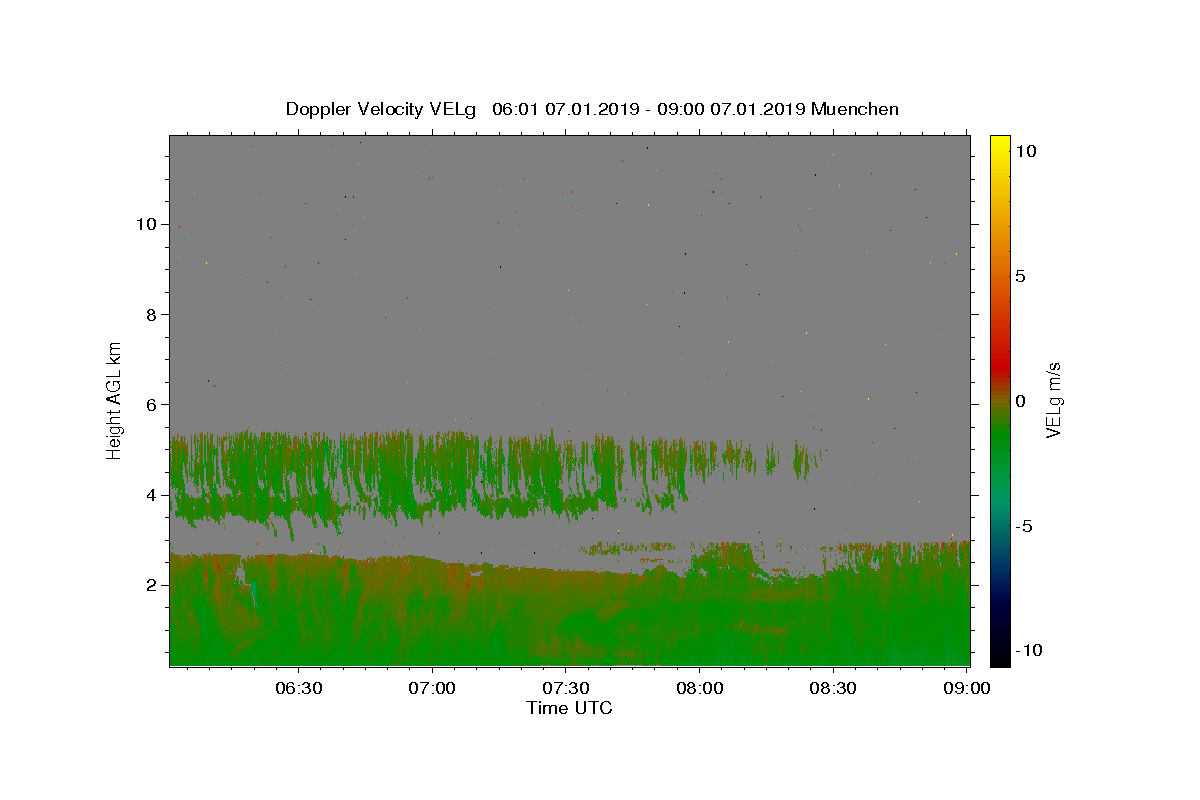Viewport: 1200px width, 800px height.
Task: Click the colorbar value 5 label
Action: point(1020,276)
